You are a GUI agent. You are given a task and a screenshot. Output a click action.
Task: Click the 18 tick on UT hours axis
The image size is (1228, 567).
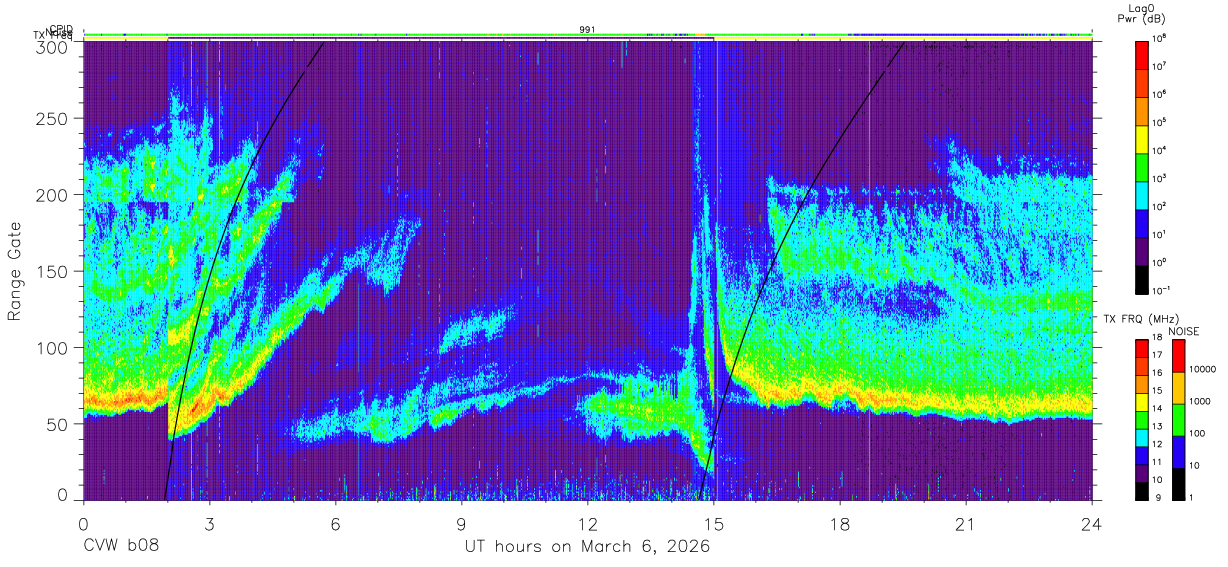pos(839,523)
